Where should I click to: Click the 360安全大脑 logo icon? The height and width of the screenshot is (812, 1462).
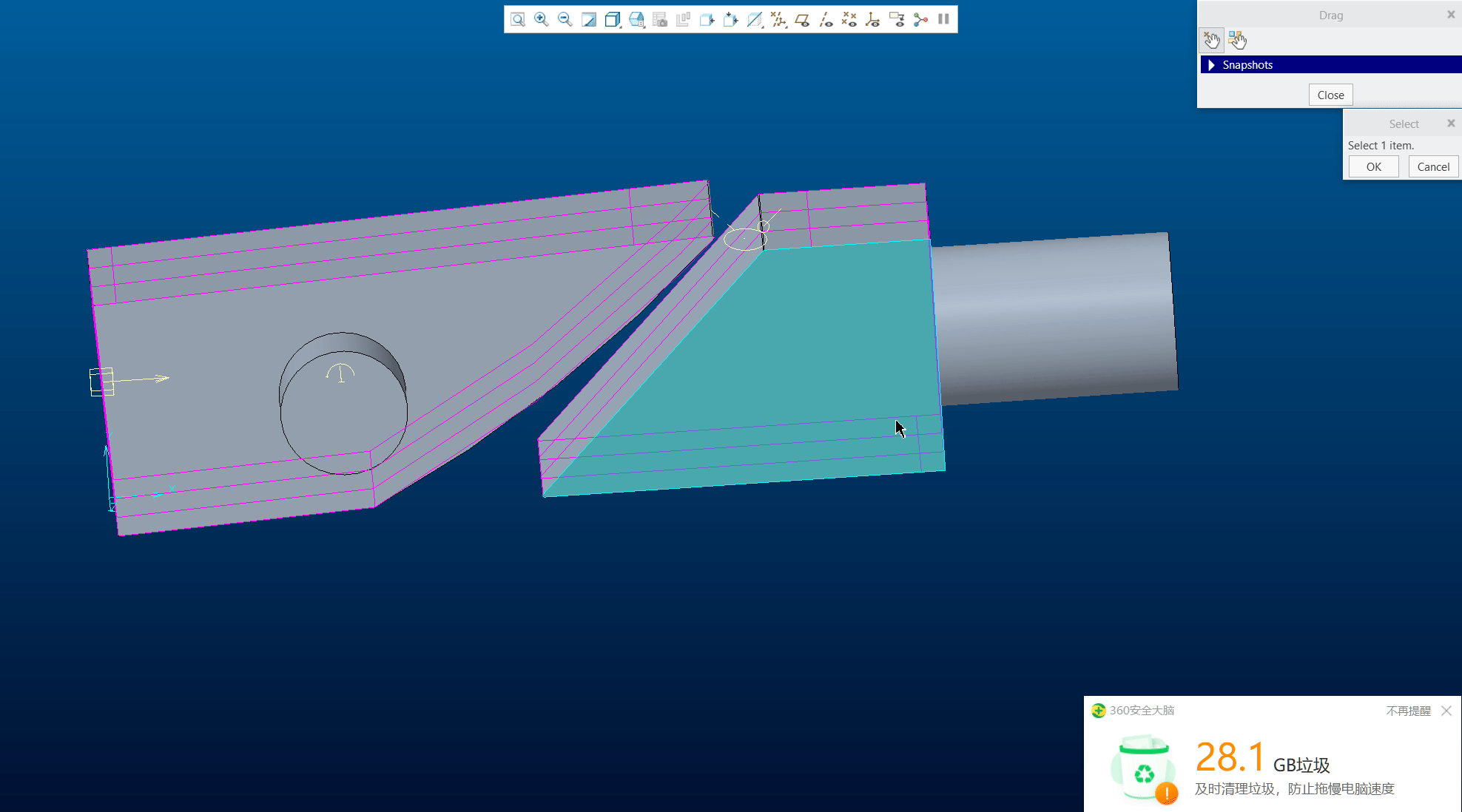(x=1099, y=711)
